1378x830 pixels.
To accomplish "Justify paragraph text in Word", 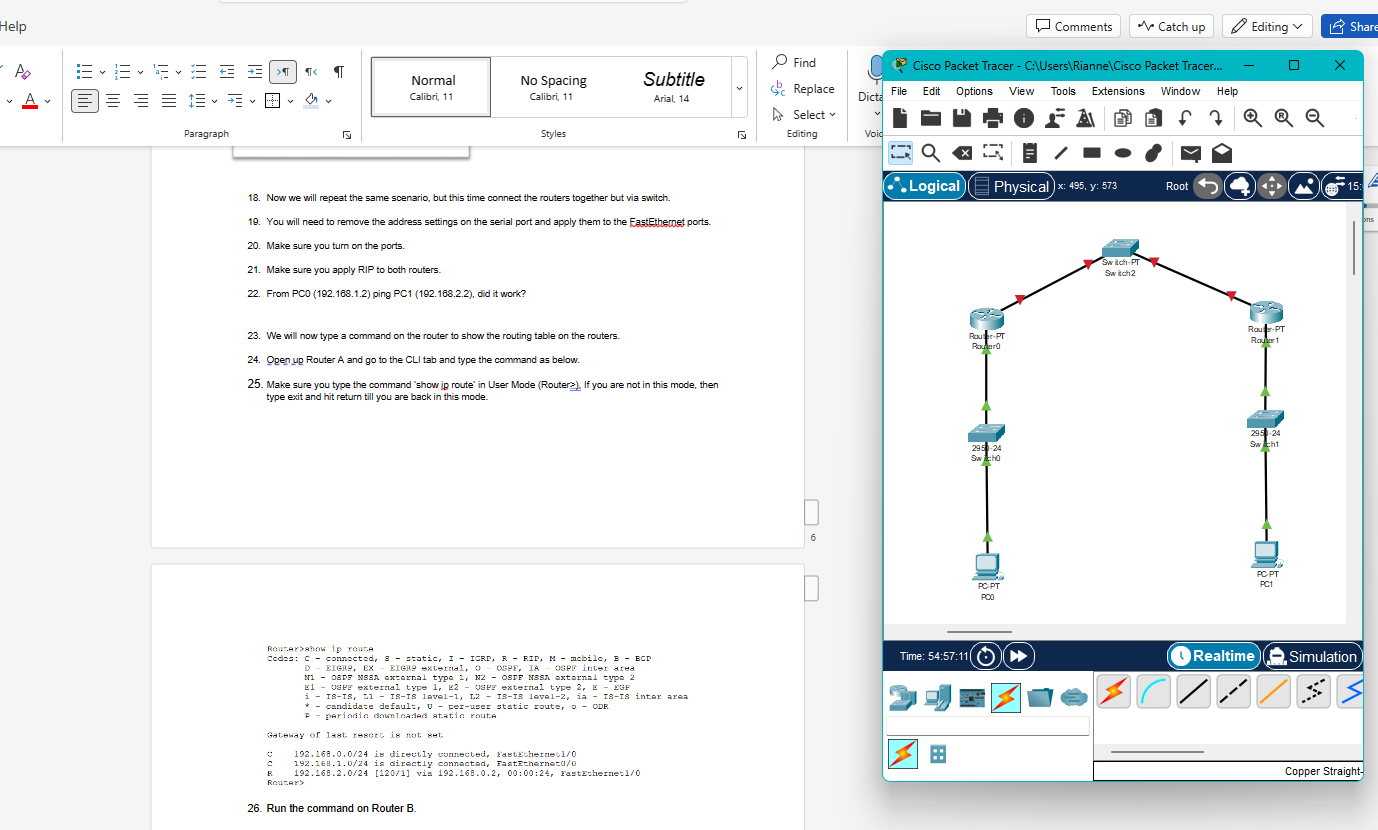I will pyautogui.click(x=169, y=100).
